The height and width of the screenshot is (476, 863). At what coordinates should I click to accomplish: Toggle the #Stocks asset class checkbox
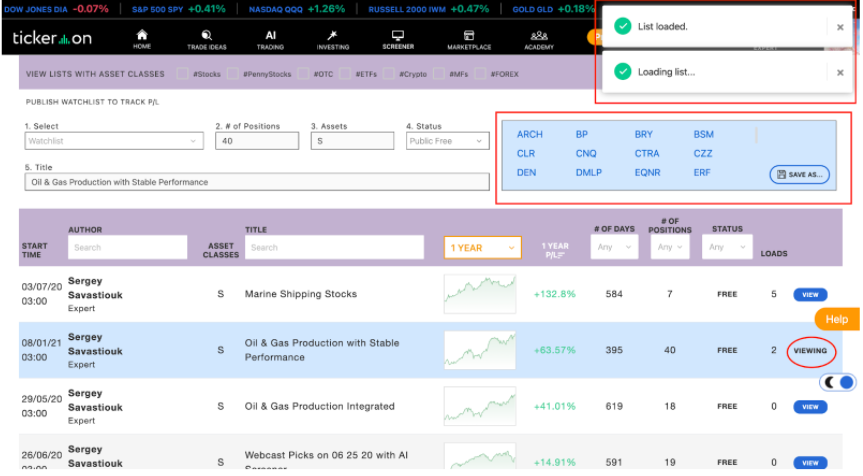pos(182,74)
